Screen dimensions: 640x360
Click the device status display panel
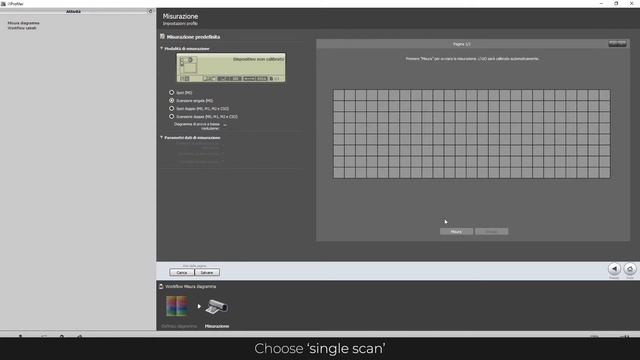point(231,67)
